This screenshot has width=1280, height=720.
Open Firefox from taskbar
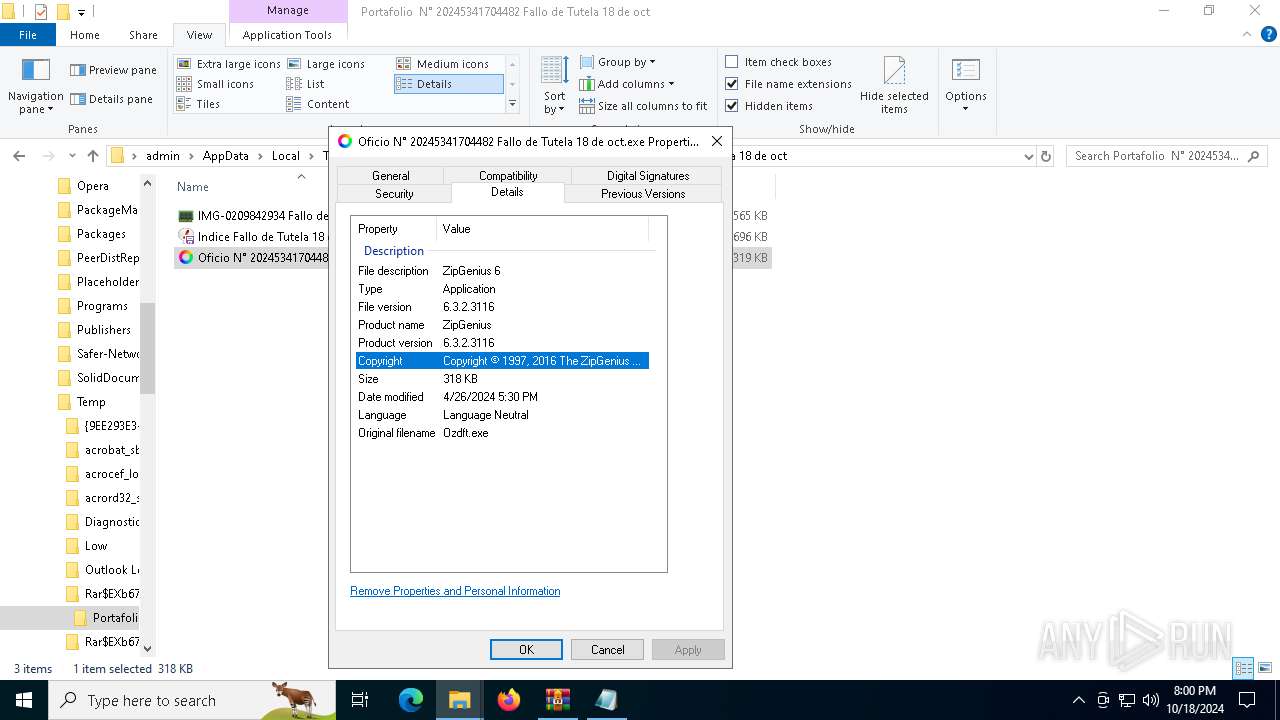click(509, 700)
